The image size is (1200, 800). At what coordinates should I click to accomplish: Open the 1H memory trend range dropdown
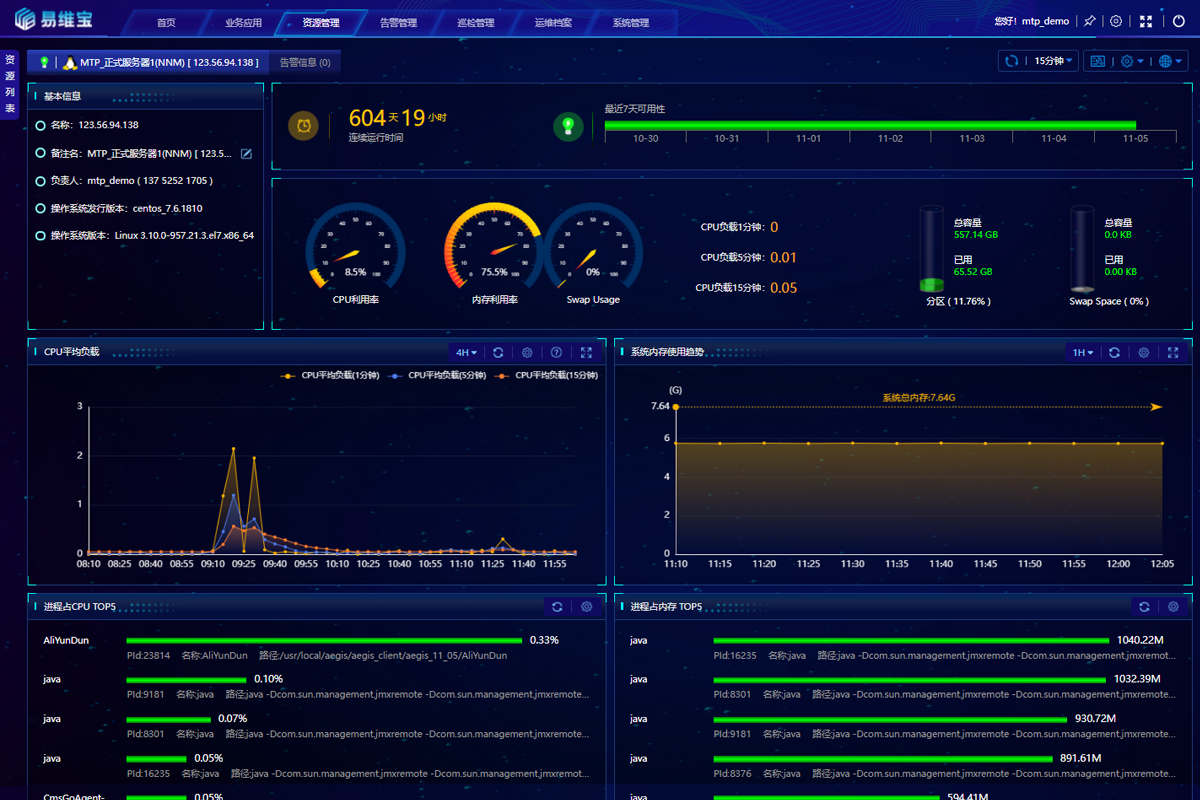point(1083,353)
